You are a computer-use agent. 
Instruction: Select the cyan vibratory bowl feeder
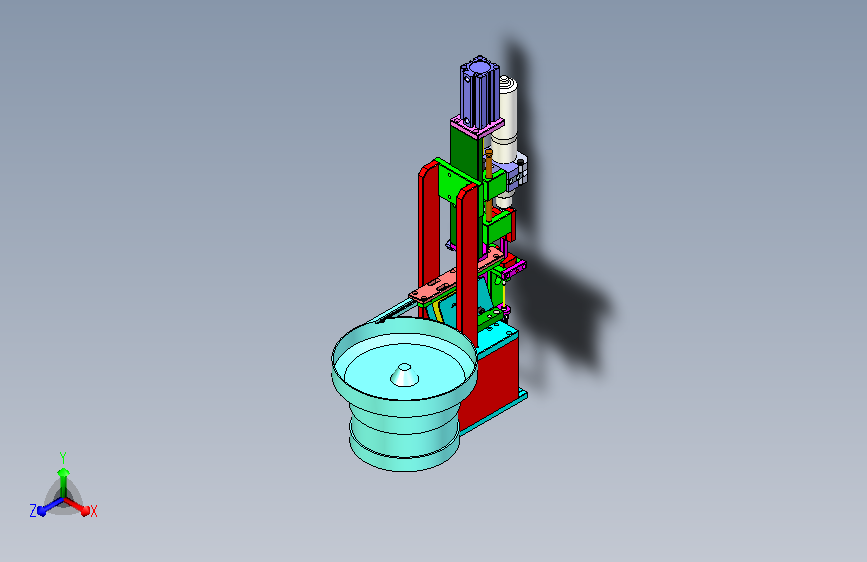coord(404,394)
